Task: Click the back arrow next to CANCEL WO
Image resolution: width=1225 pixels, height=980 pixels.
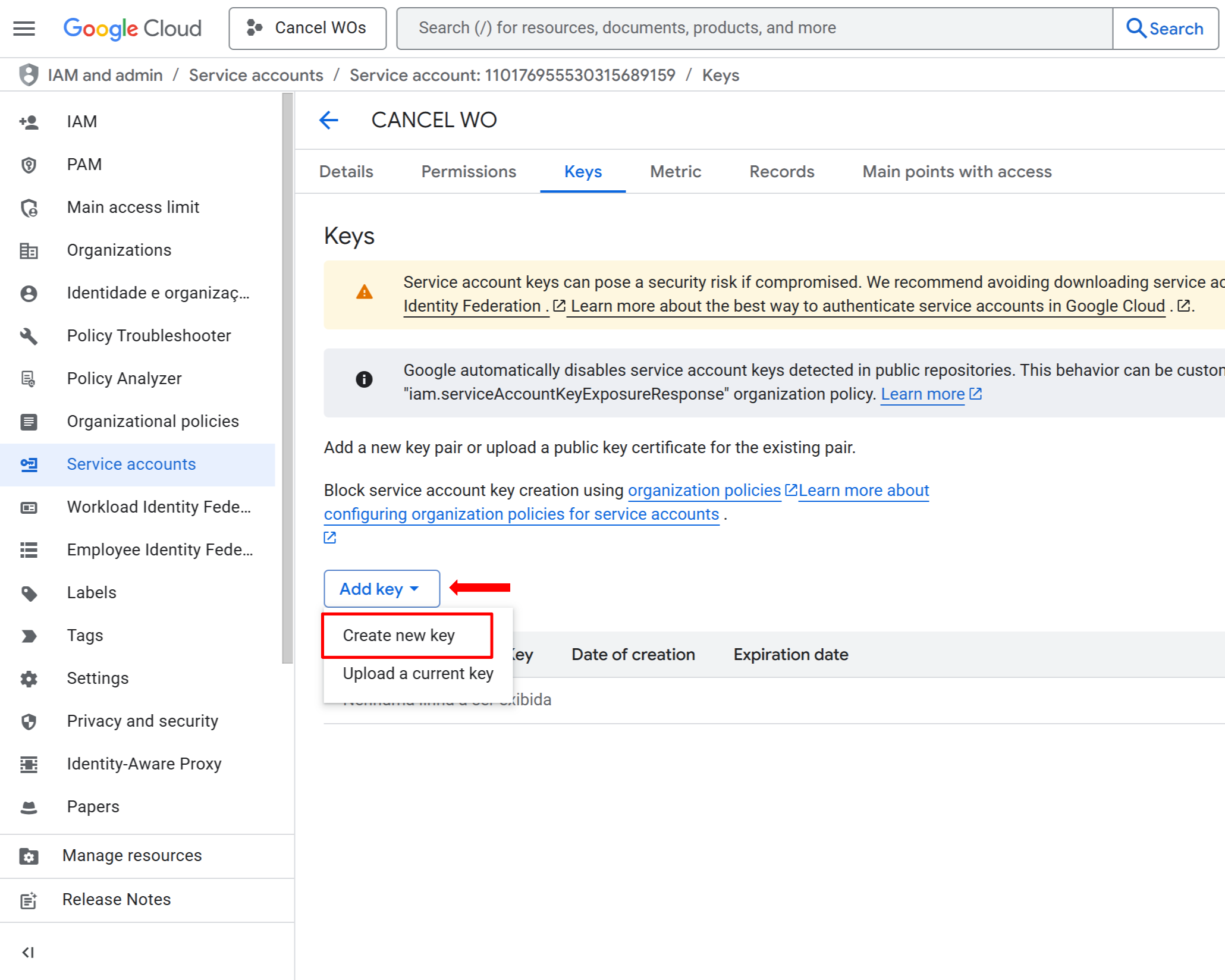Action: [328, 120]
